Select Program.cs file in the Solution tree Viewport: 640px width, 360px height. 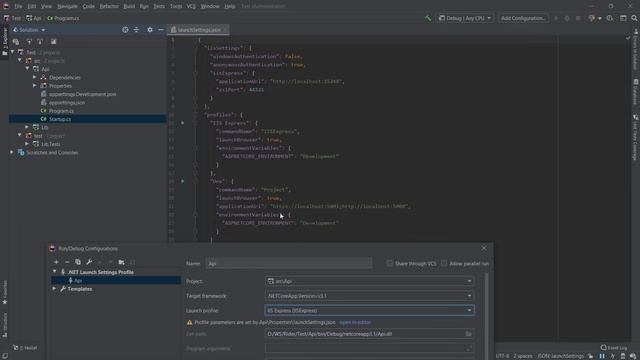(61, 111)
